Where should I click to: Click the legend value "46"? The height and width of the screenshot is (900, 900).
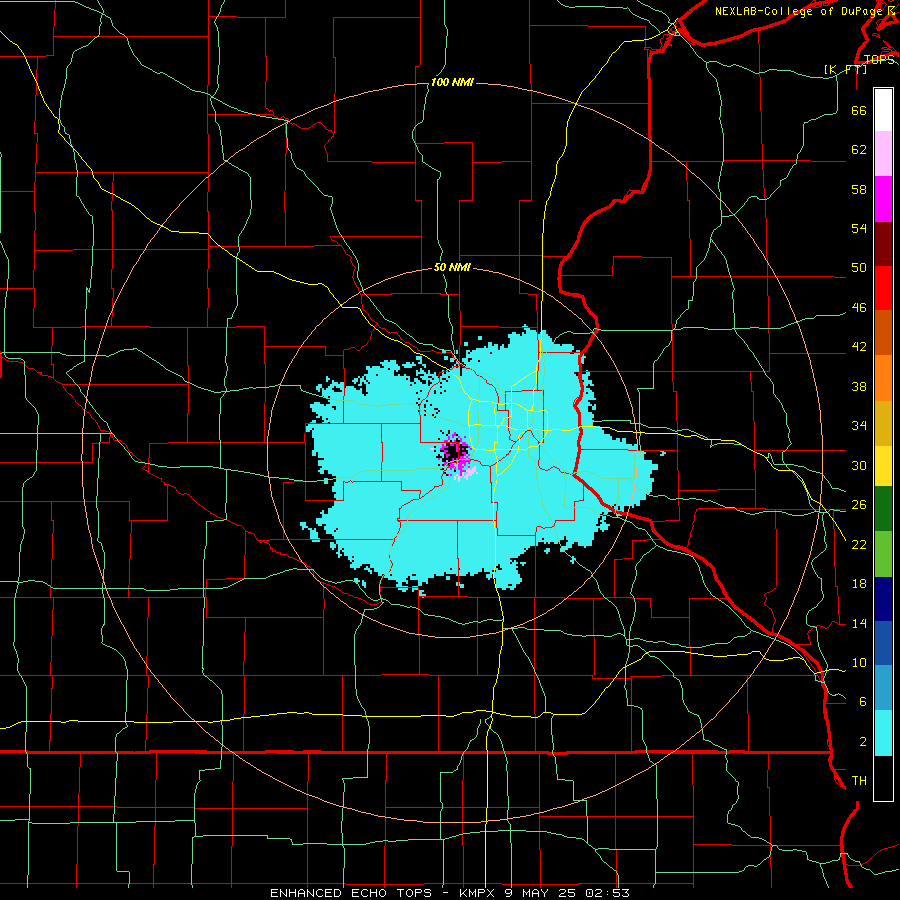[859, 308]
